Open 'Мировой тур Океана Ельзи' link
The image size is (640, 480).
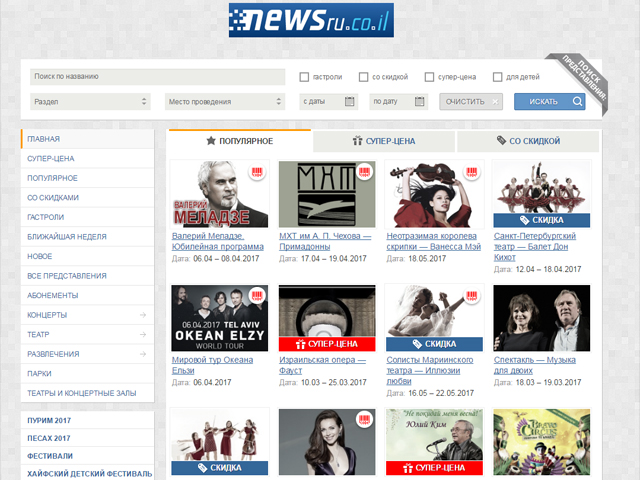212,365
